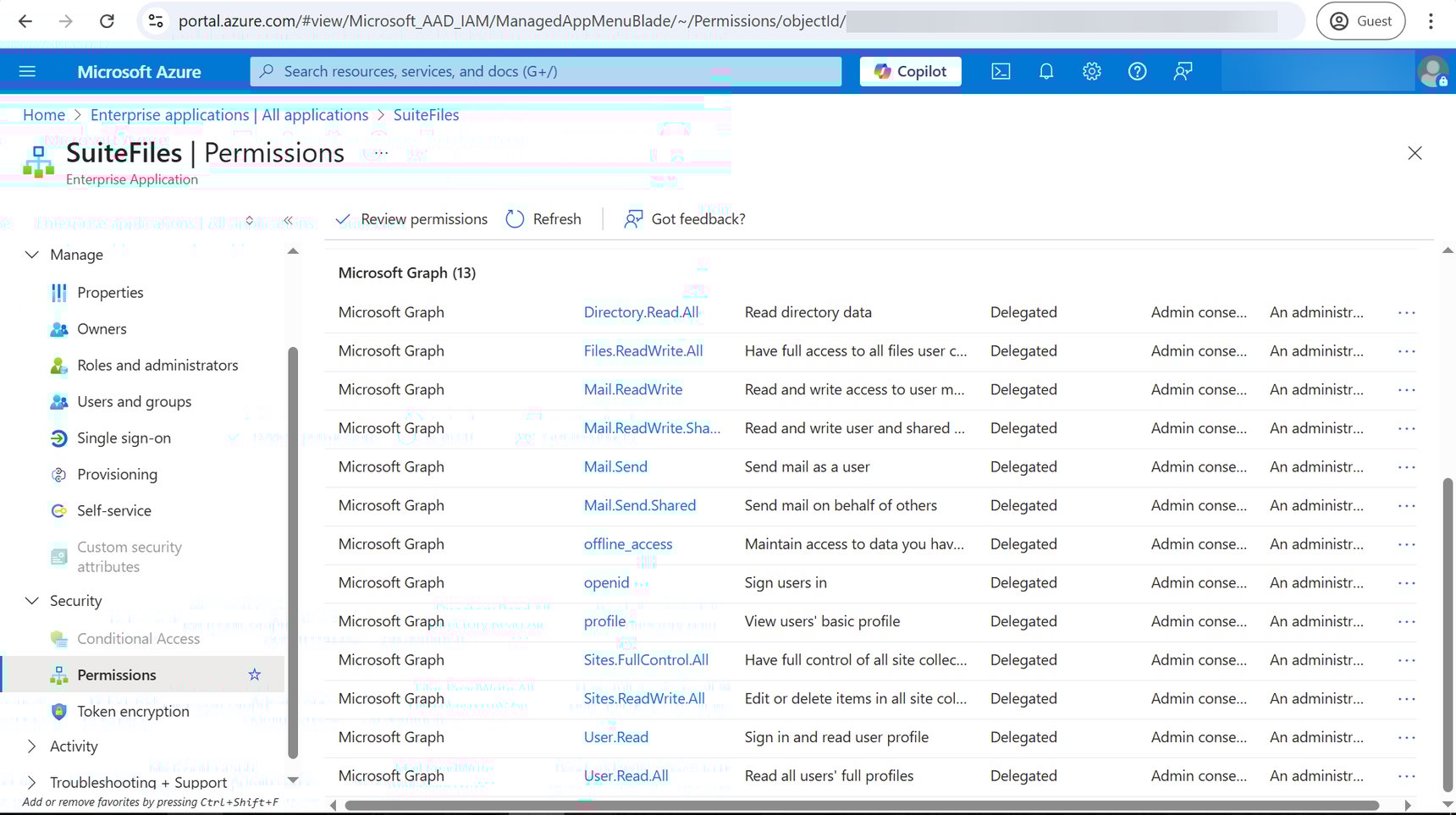The image size is (1456, 815).
Task: Click the Refresh icon to reload permissions
Action: [515, 218]
